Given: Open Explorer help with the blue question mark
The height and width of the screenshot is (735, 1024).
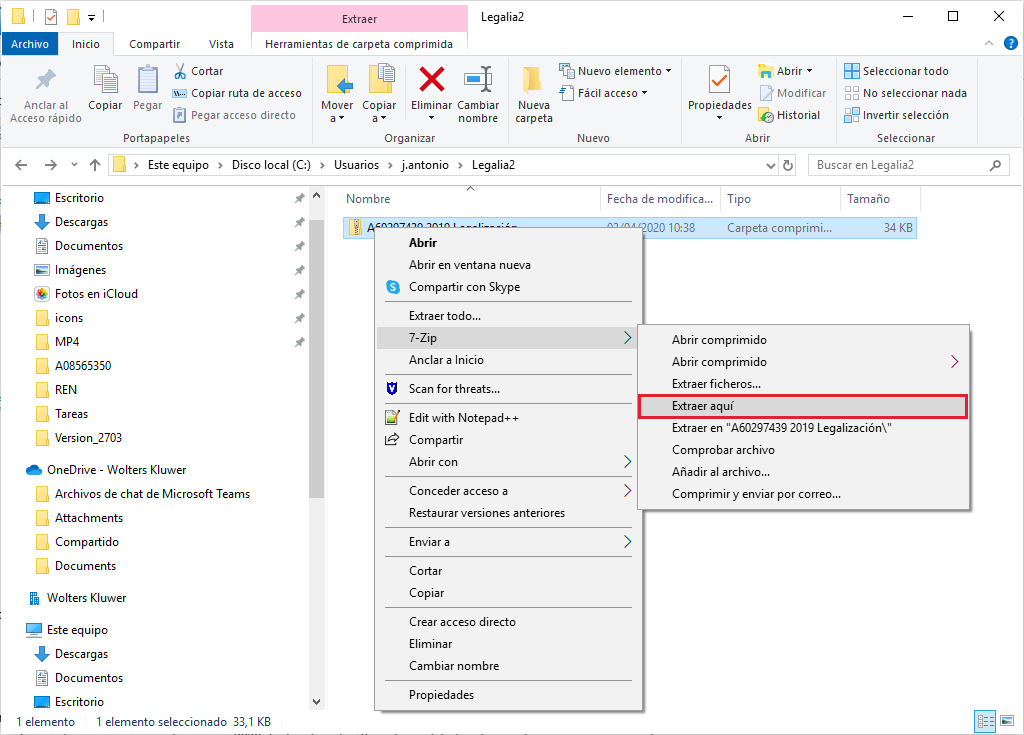Looking at the screenshot, I should click(x=1010, y=44).
